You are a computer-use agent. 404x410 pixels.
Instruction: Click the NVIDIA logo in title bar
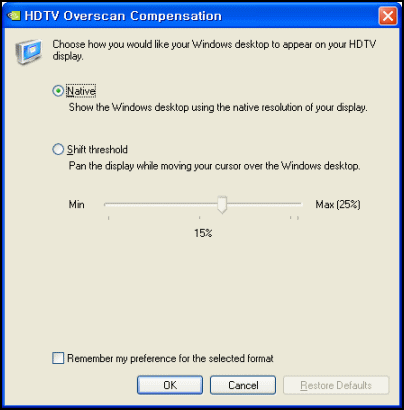[14, 16]
